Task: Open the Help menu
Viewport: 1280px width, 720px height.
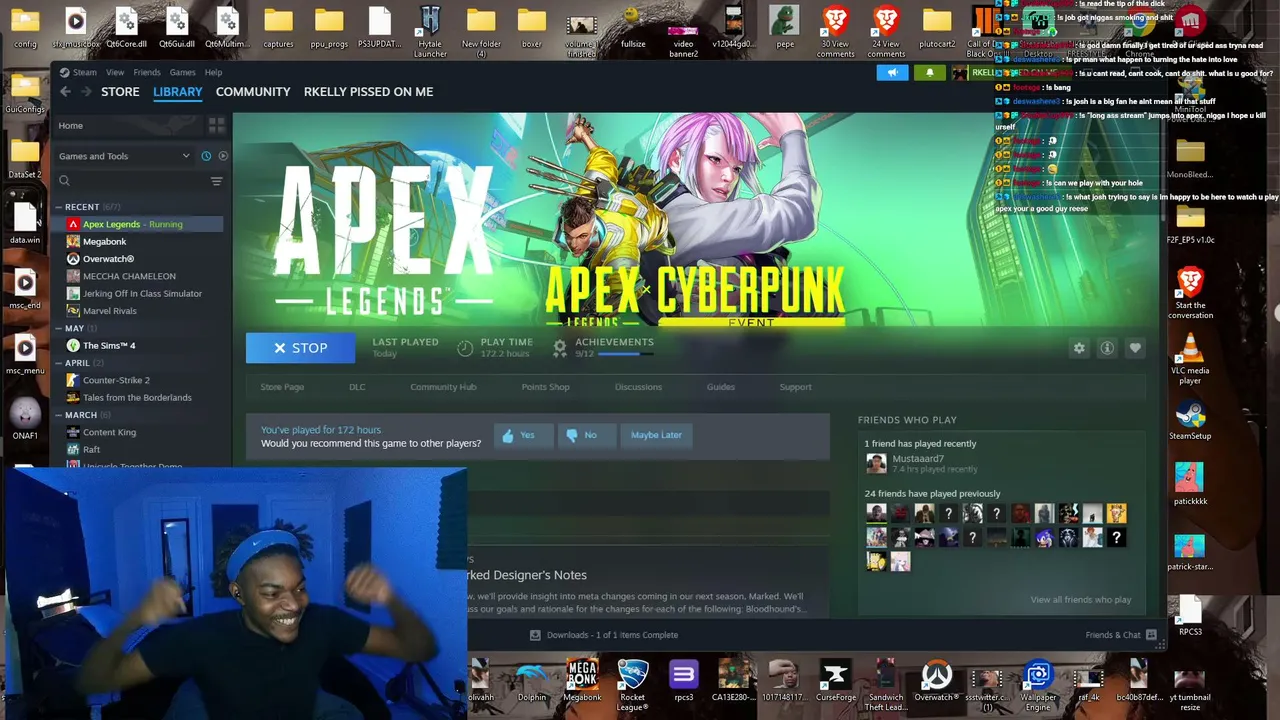Action: coord(213,72)
